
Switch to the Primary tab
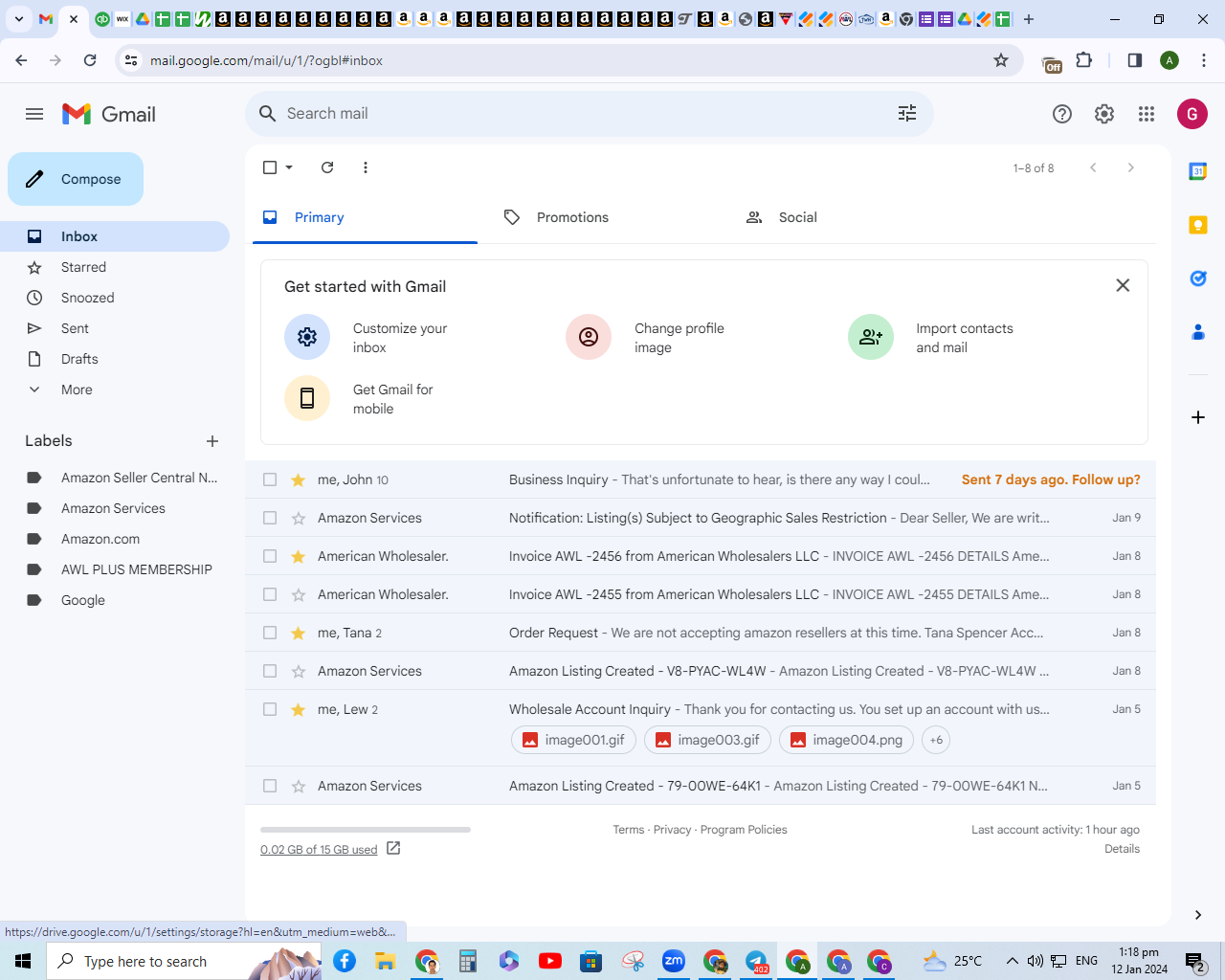tap(365, 217)
